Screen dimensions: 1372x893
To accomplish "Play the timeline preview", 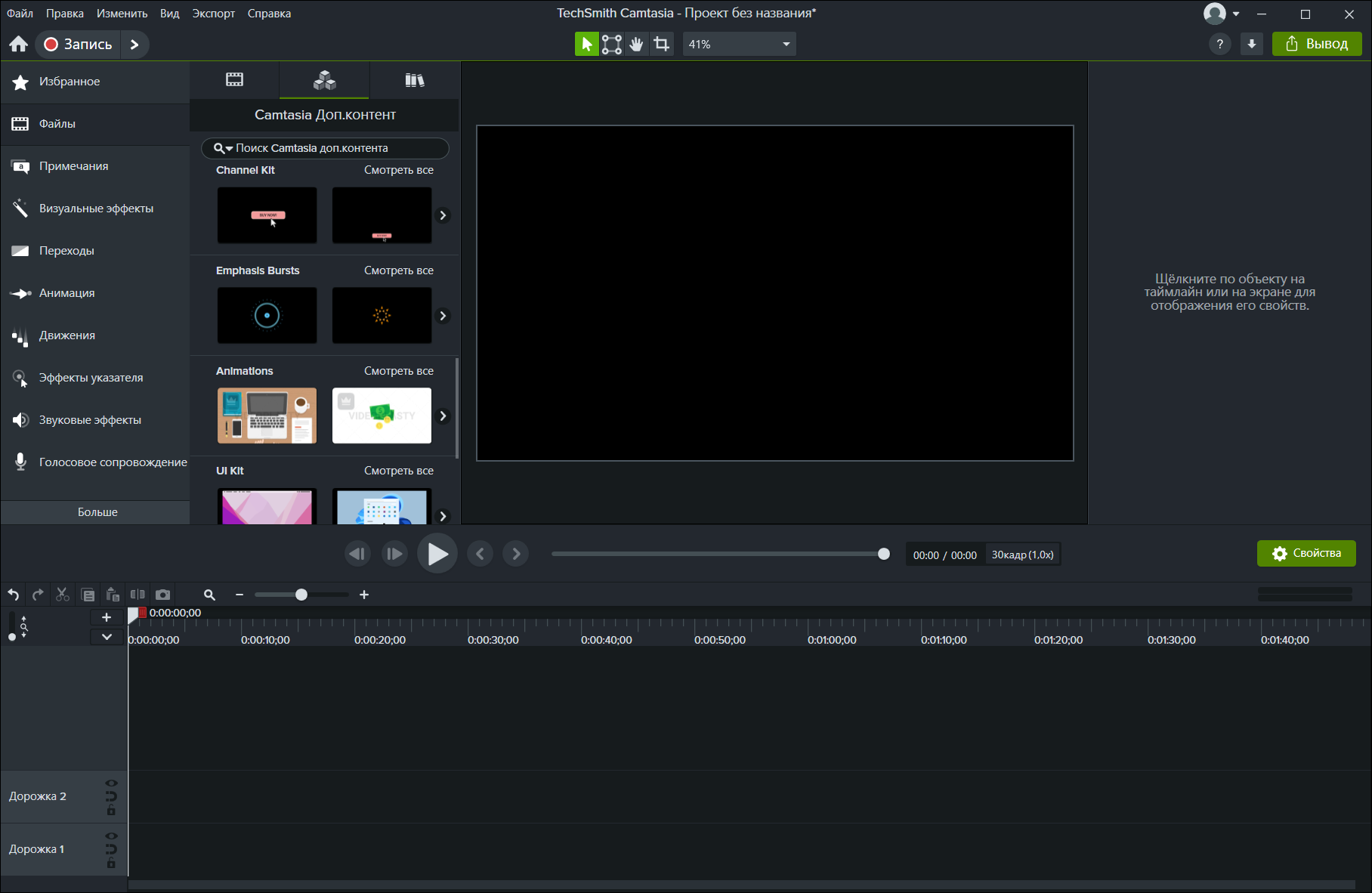I will 437,554.
